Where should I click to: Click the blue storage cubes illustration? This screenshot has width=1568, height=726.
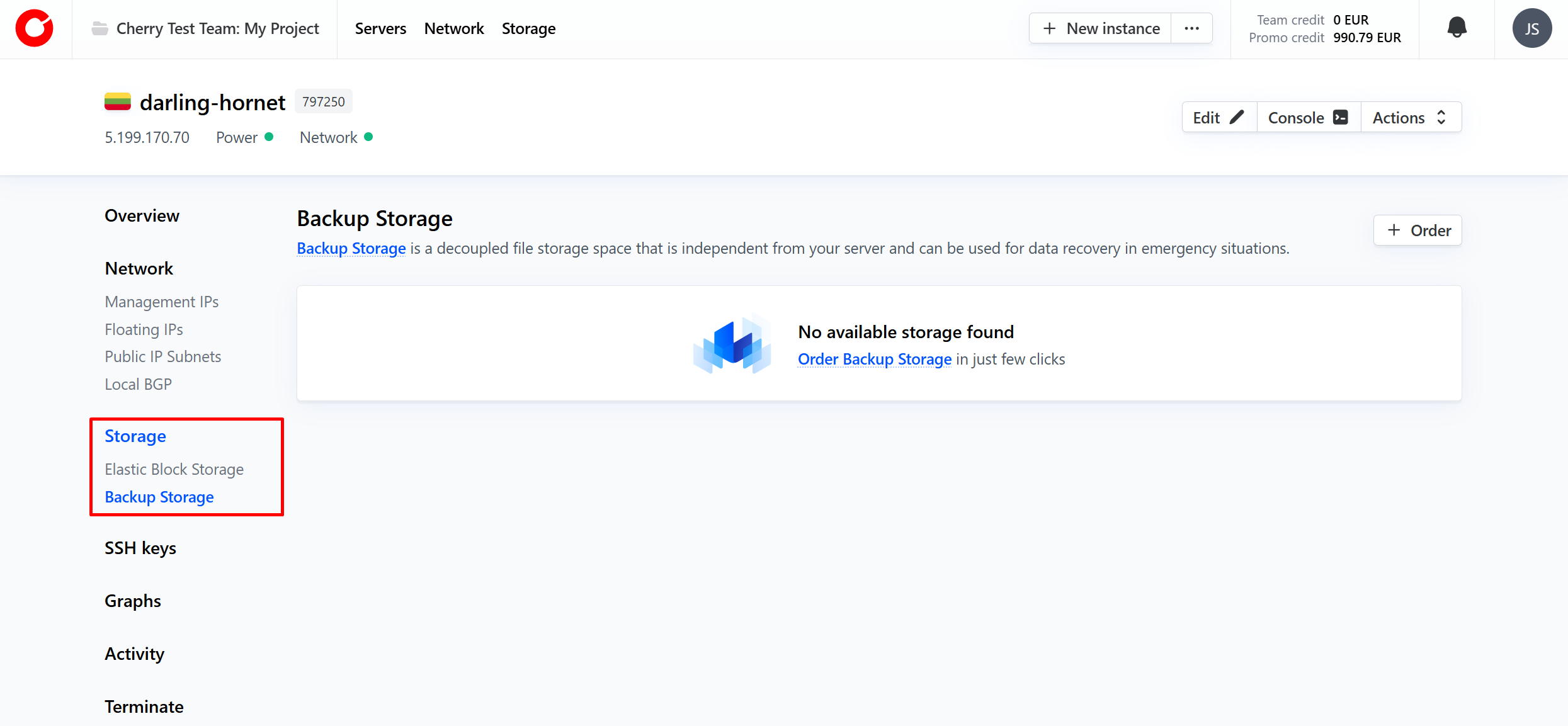(x=732, y=344)
